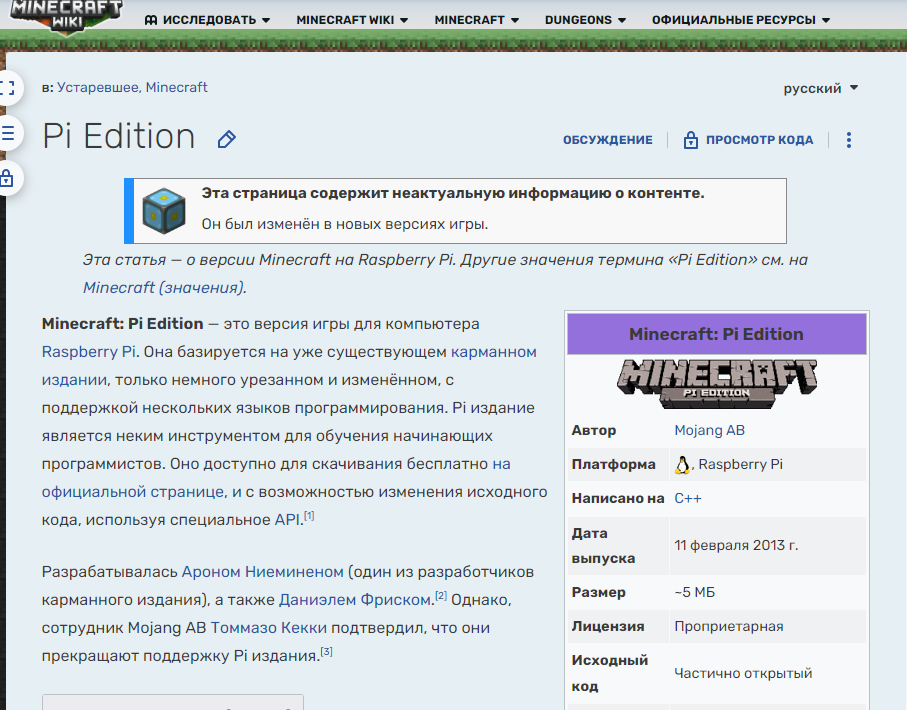Screen dimensions: 907x710
Task: Click the outdated information notice headline
Action: click(453, 193)
